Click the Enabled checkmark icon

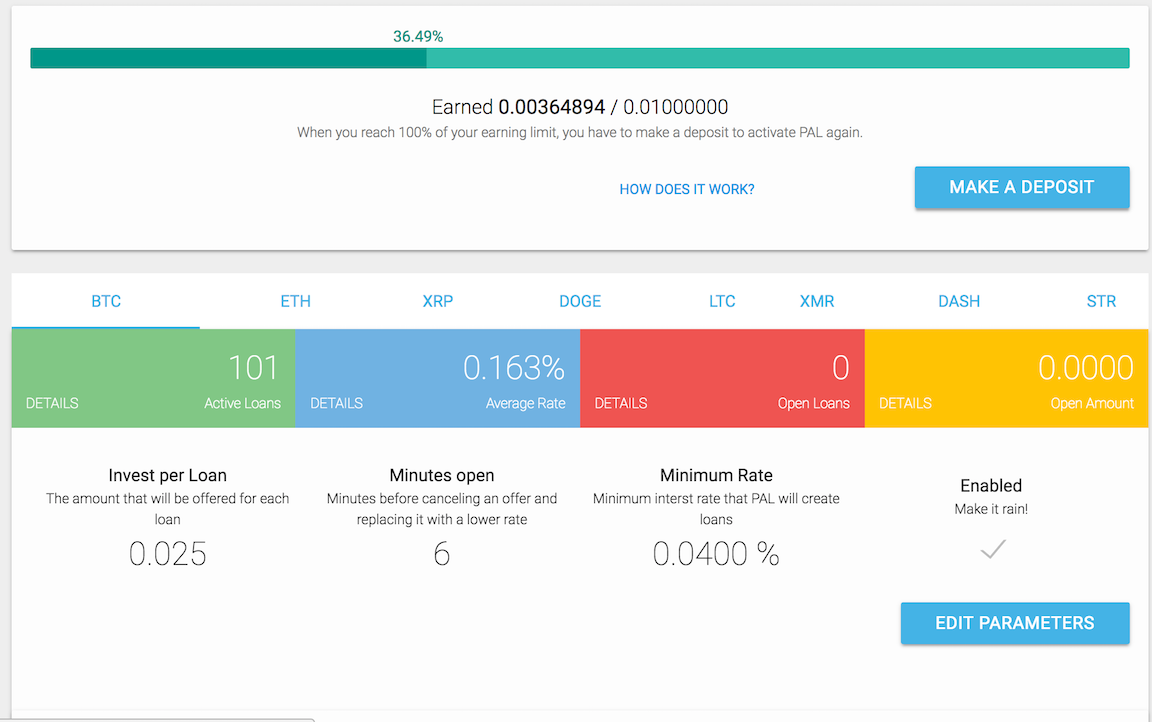coord(993,549)
